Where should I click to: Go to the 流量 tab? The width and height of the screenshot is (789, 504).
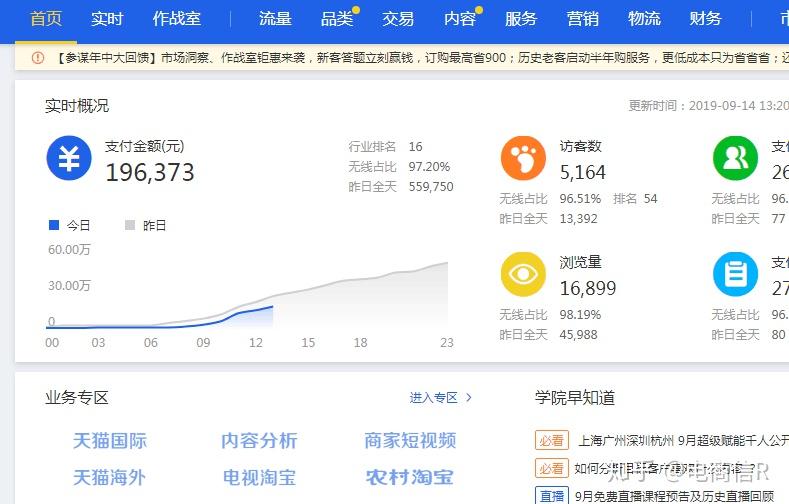tap(275, 19)
